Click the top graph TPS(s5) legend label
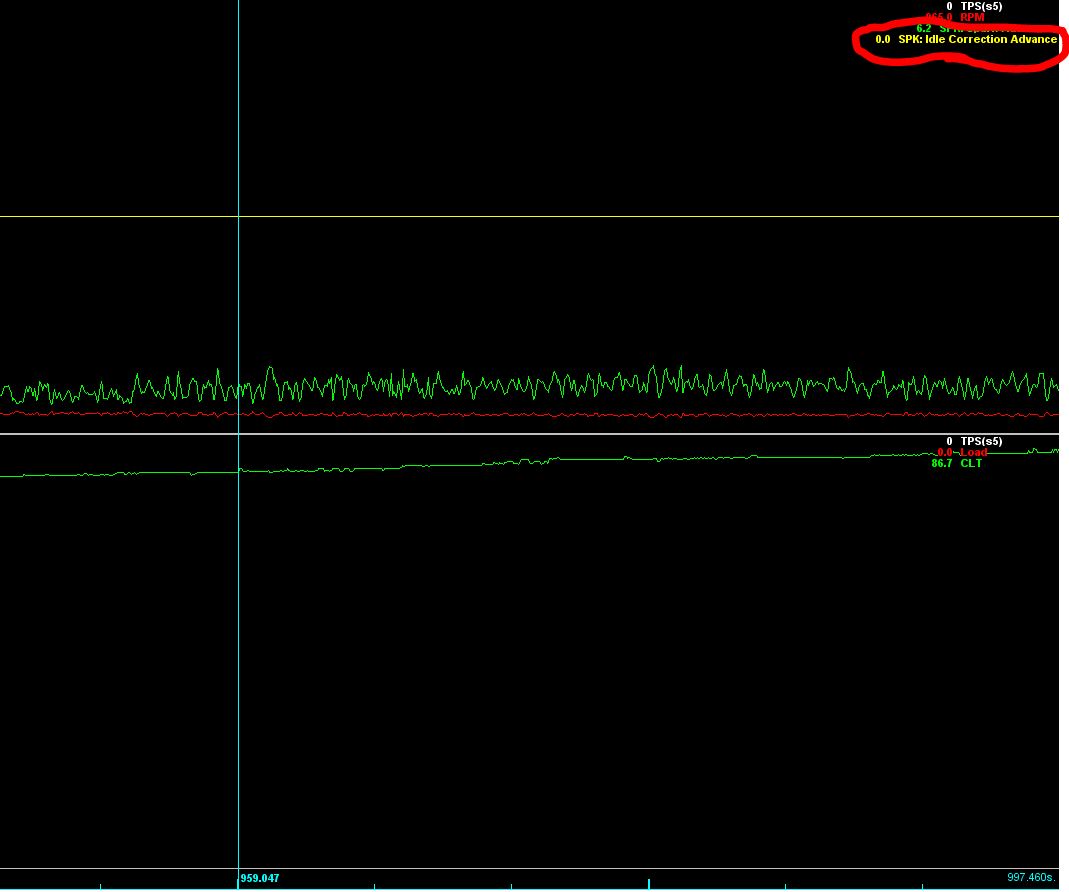The width and height of the screenshot is (1069, 892). (981, 7)
